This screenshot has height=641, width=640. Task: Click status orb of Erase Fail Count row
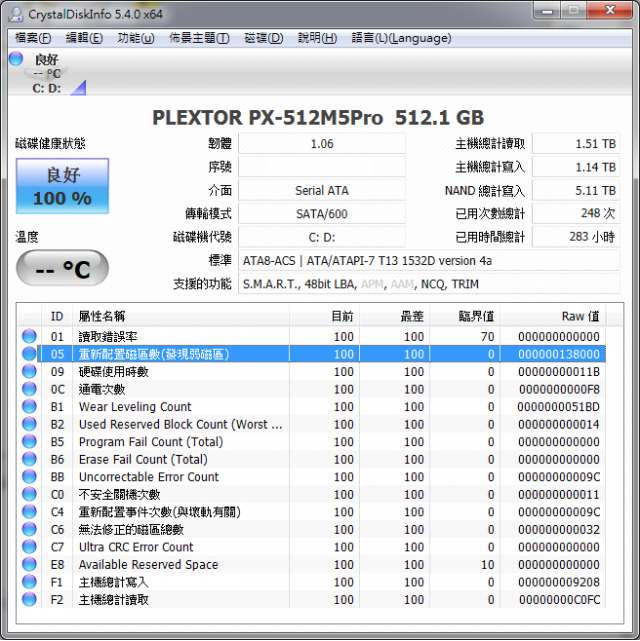pyautogui.click(x=29, y=459)
